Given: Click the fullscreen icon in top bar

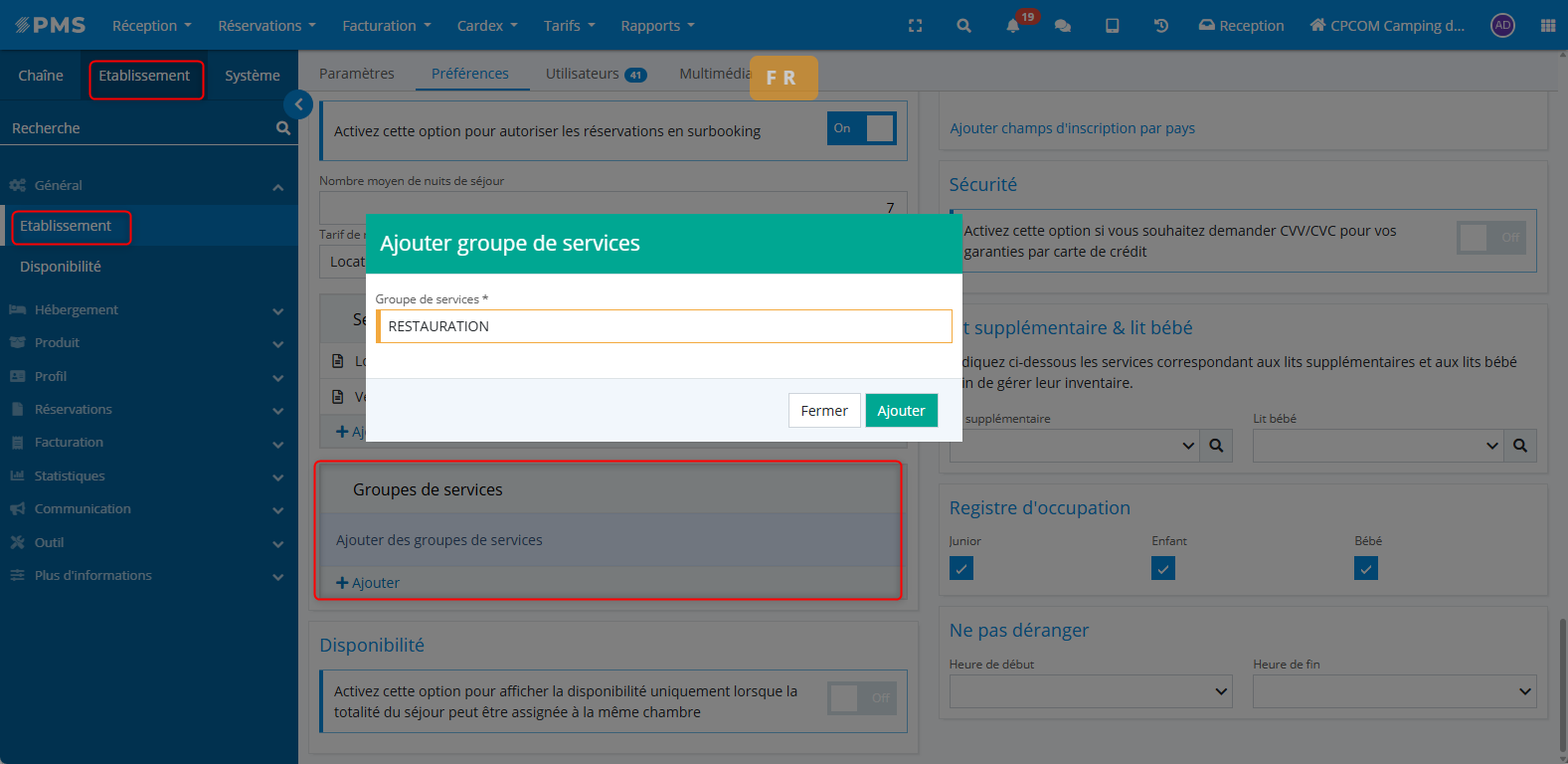Looking at the screenshot, I should (915, 26).
